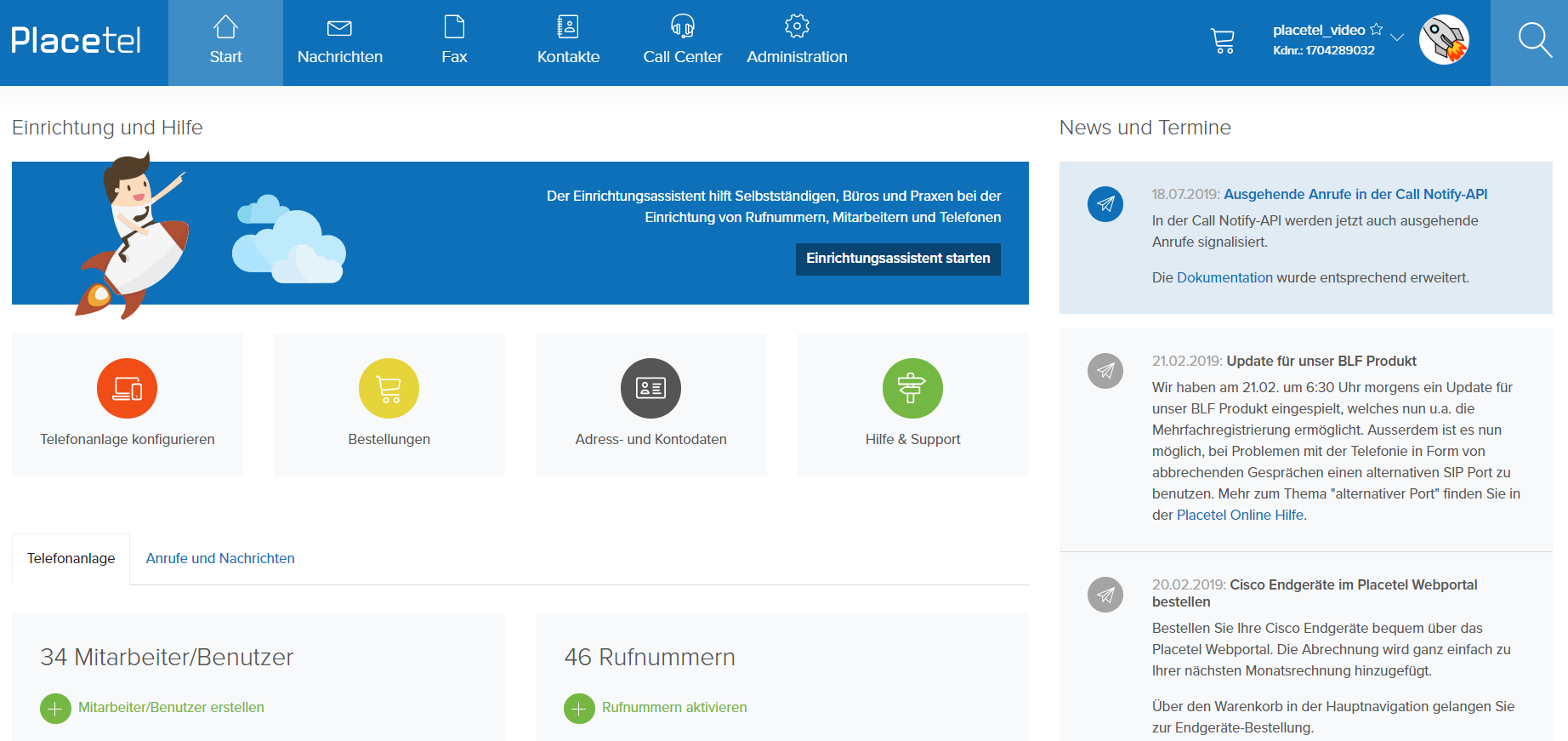1568x741 pixels.
Task: Open the Start home icon
Action: pyautogui.click(x=225, y=27)
